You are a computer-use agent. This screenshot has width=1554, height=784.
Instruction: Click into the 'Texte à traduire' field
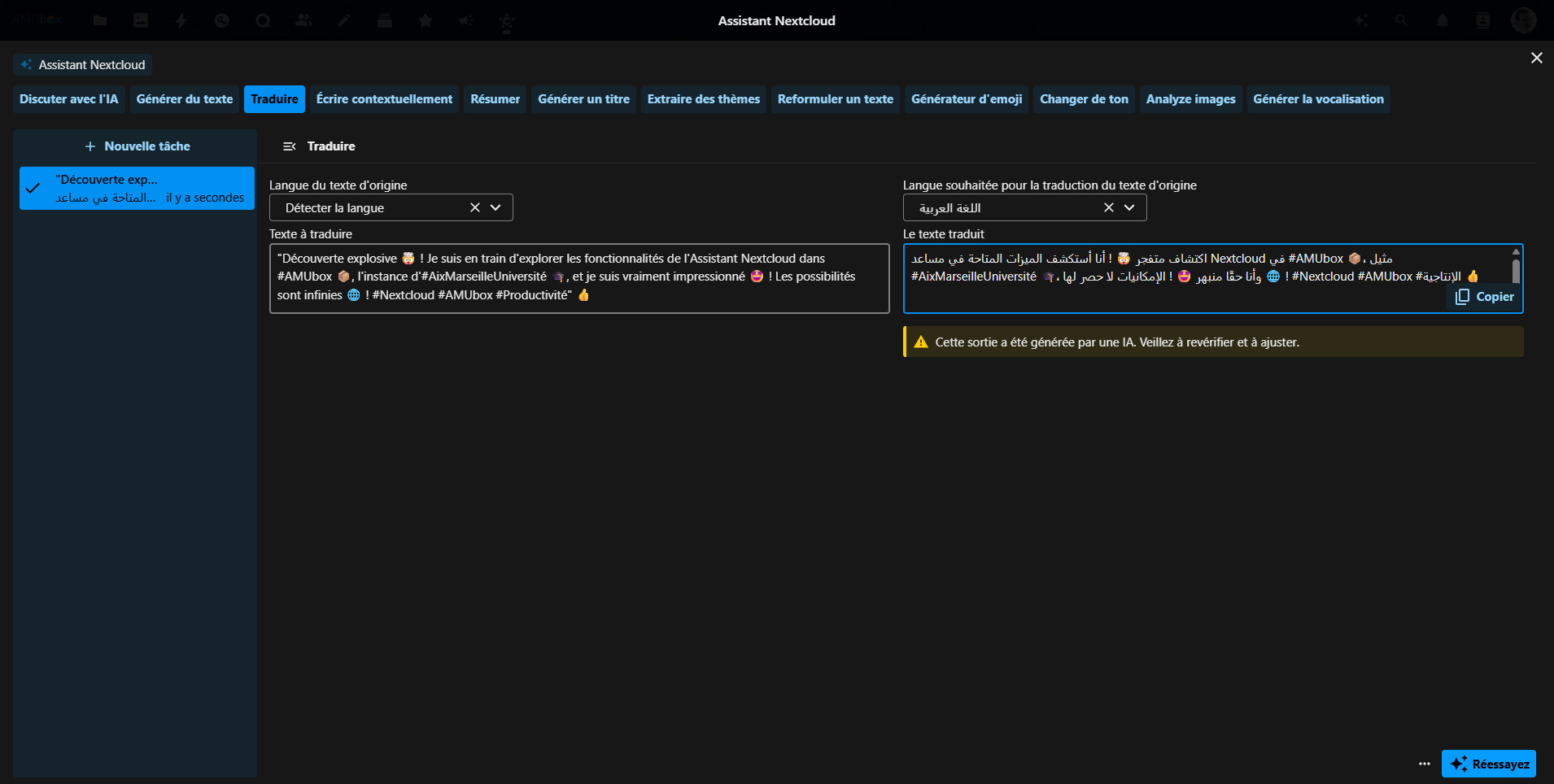point(578,278)
